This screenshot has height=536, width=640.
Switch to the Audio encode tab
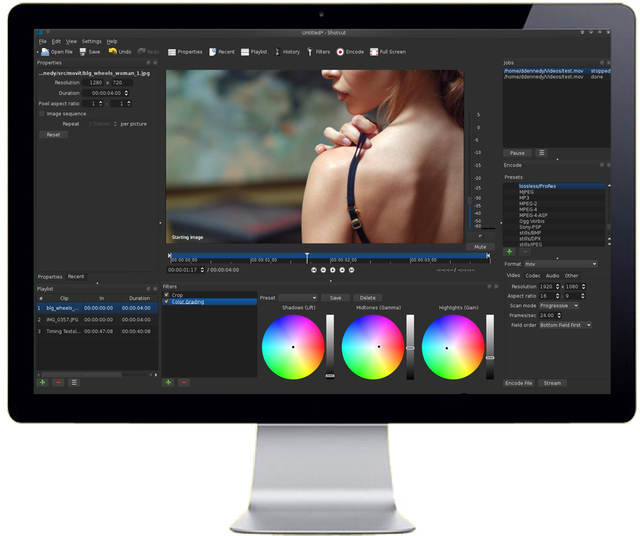tap(552, 276)
